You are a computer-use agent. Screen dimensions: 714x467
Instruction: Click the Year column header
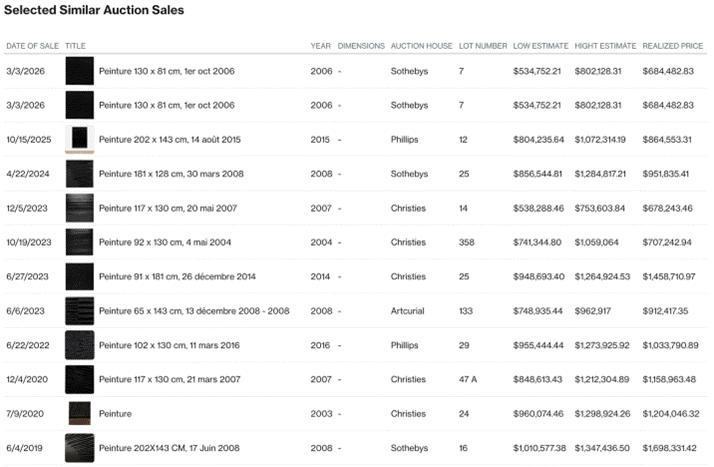pos(320,46)
